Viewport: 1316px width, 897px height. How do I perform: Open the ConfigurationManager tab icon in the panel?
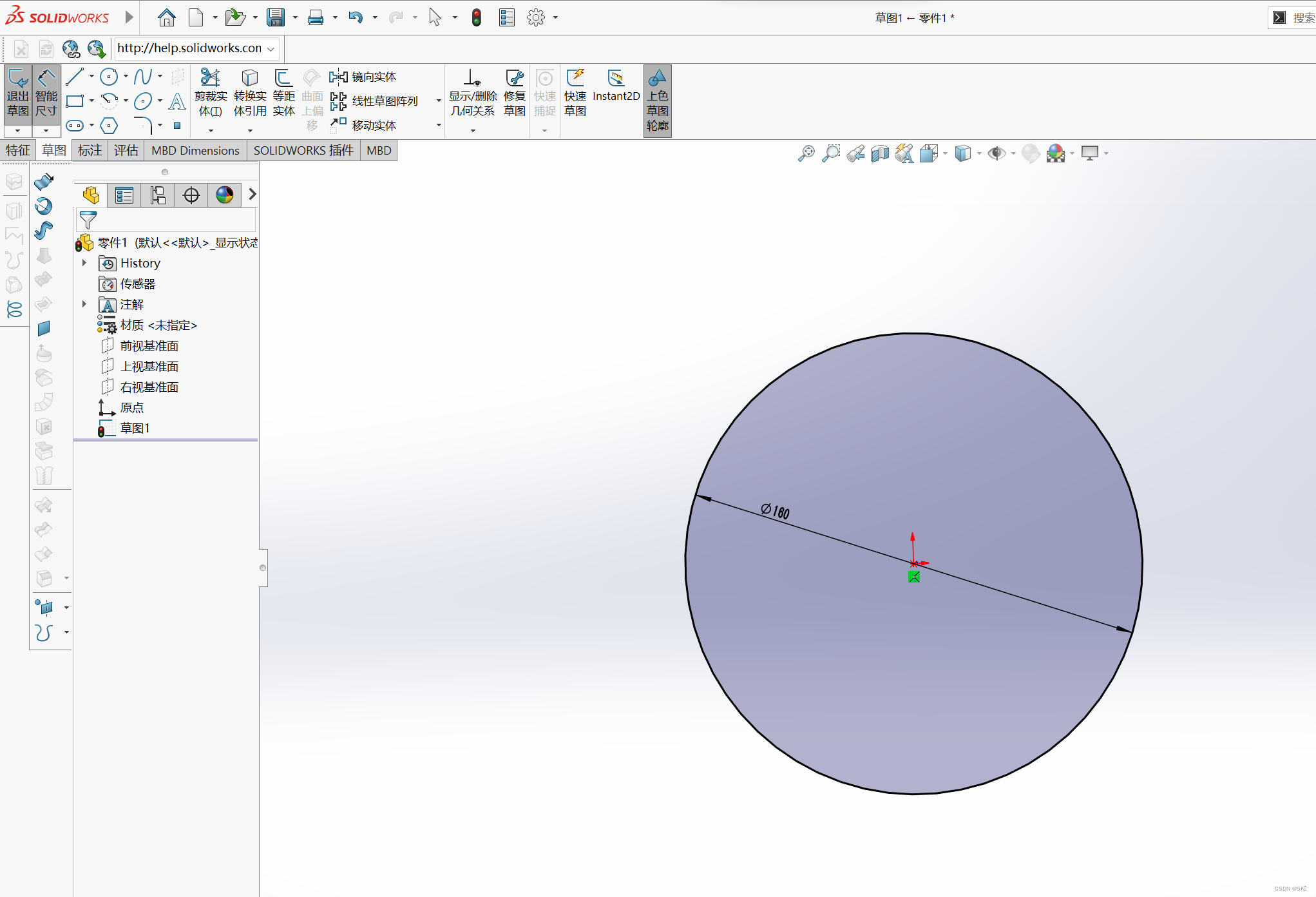[x=158, y=195]
